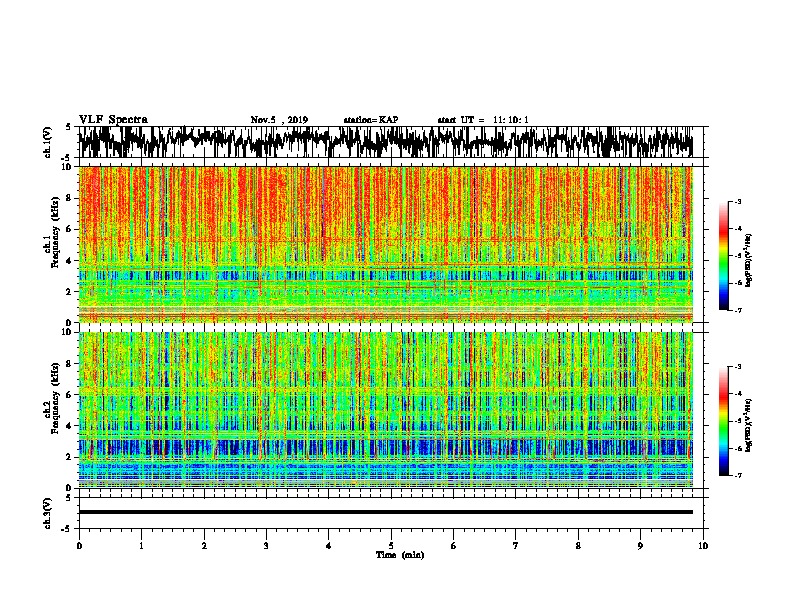Click the '2' kHz tick on ch.2 axis

click(70, 457)
